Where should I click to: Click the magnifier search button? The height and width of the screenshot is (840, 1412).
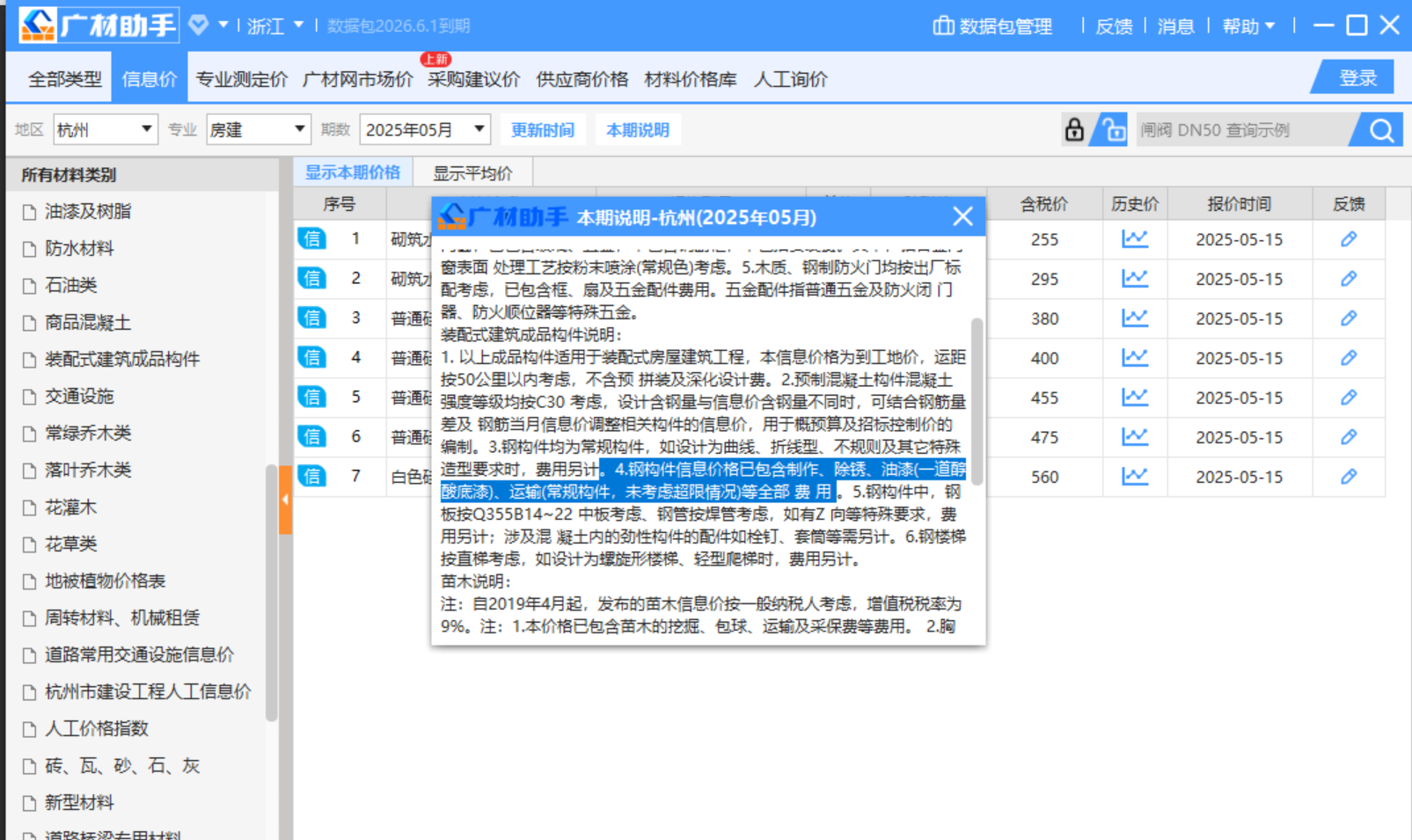point(1380,130)
